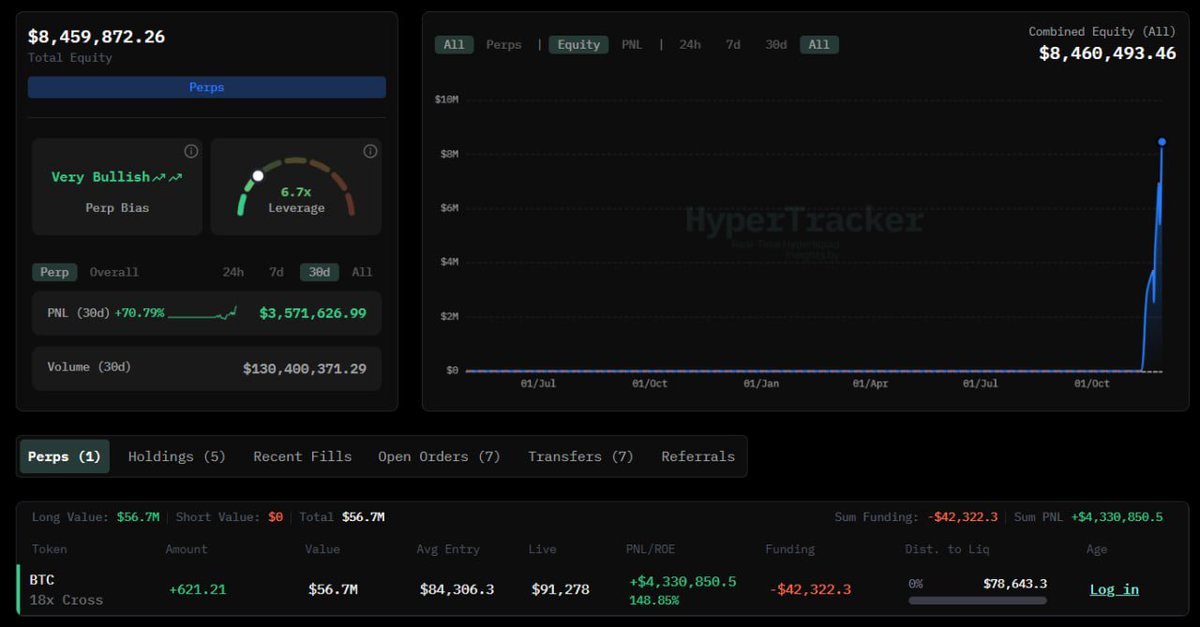Viewport: 1200px width, 627px height.
Task: Sort by Token column header
Action: (x=50, y=549)
